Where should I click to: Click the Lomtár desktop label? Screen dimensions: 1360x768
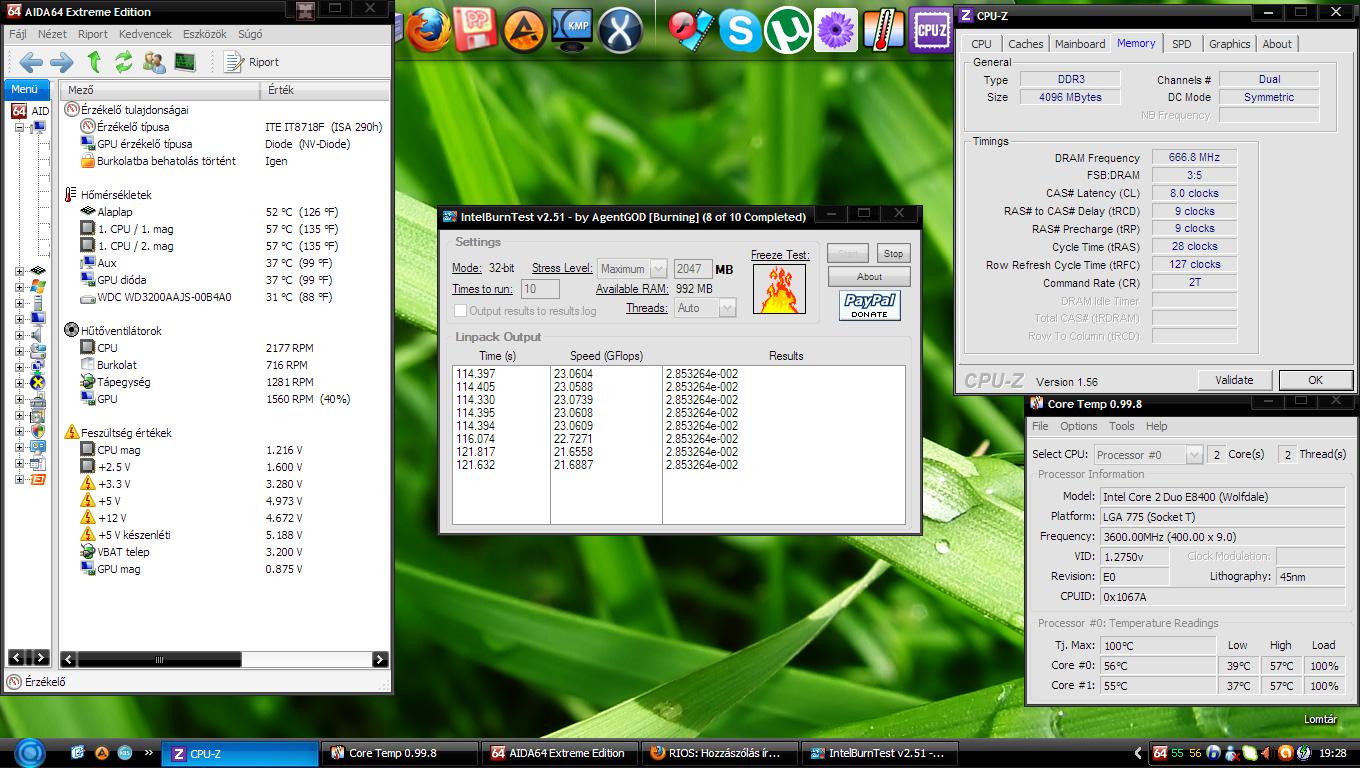(1320, 719)
